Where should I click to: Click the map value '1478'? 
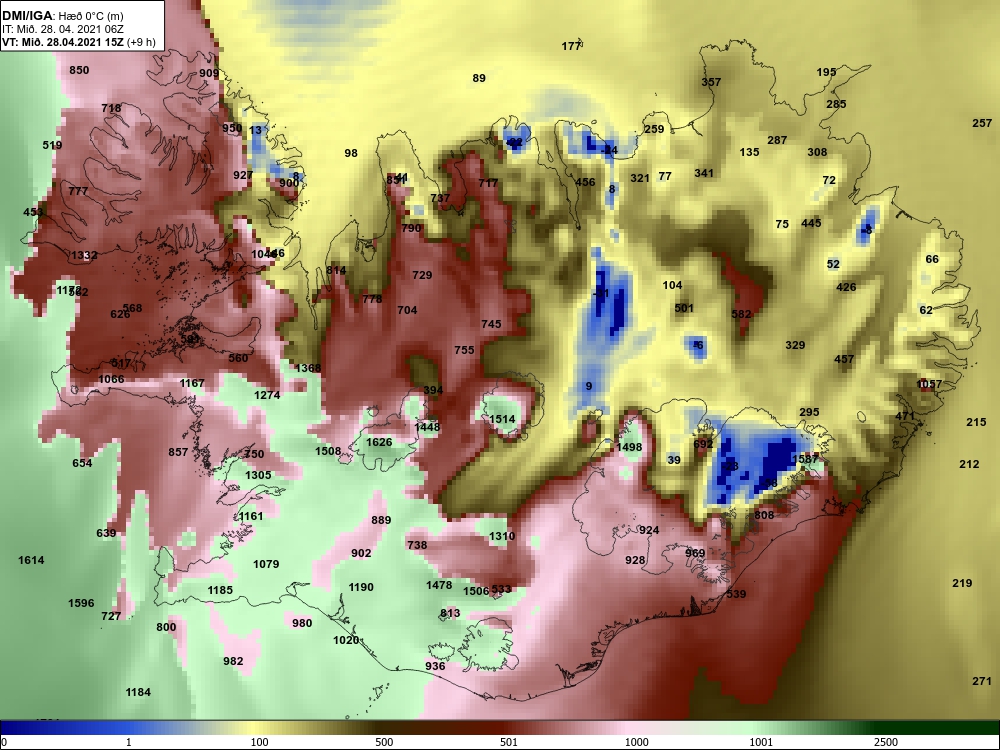click(439, 585)
